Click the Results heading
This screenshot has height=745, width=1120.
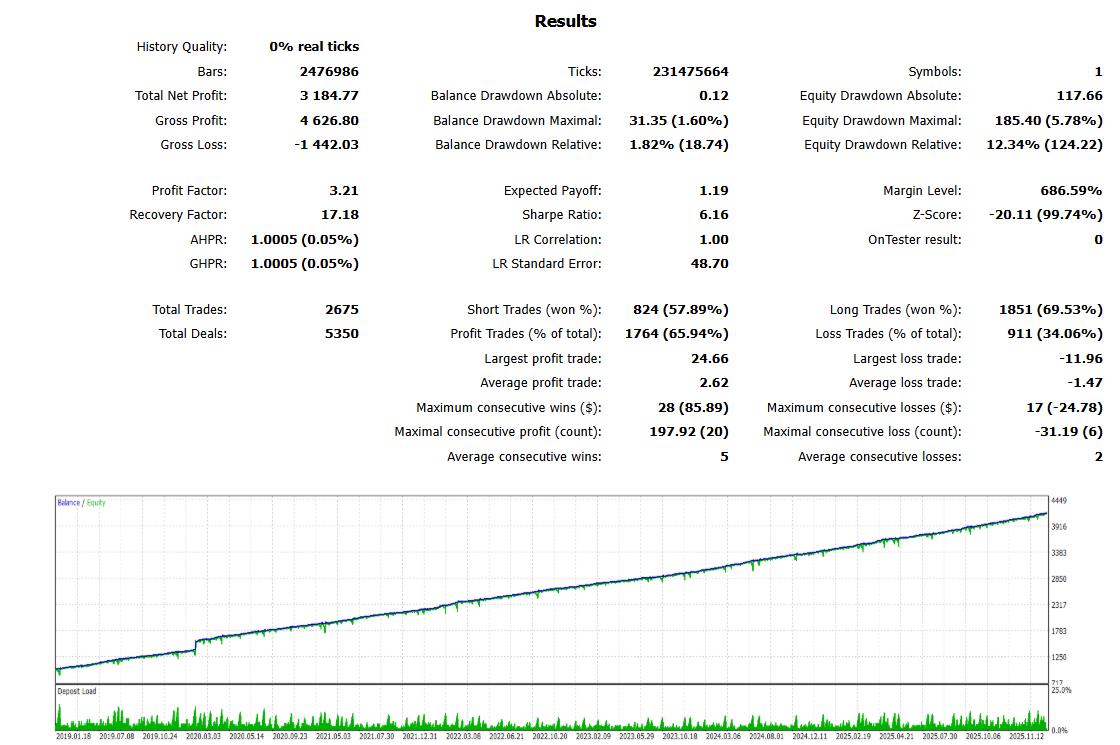pos(565,21)
